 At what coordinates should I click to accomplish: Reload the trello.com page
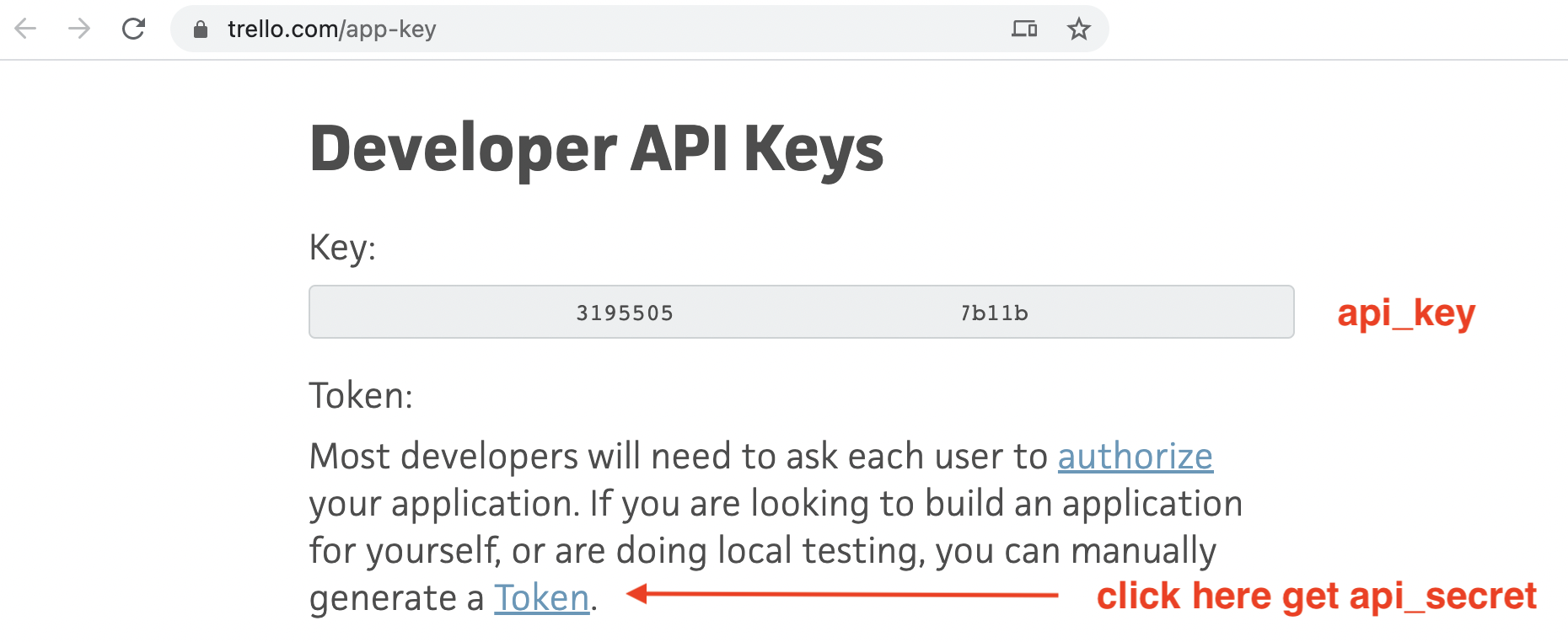click(x=133, y=29)
